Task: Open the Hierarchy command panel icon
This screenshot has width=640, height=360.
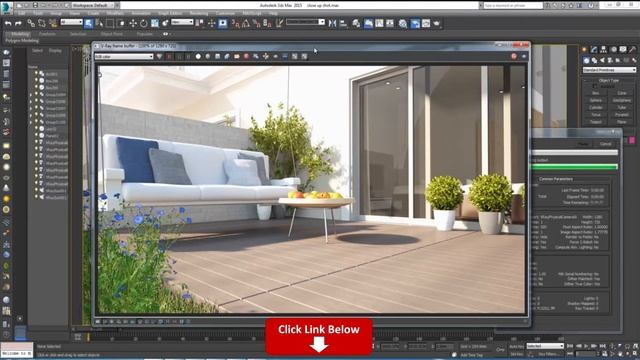Action: click(604, 49)
